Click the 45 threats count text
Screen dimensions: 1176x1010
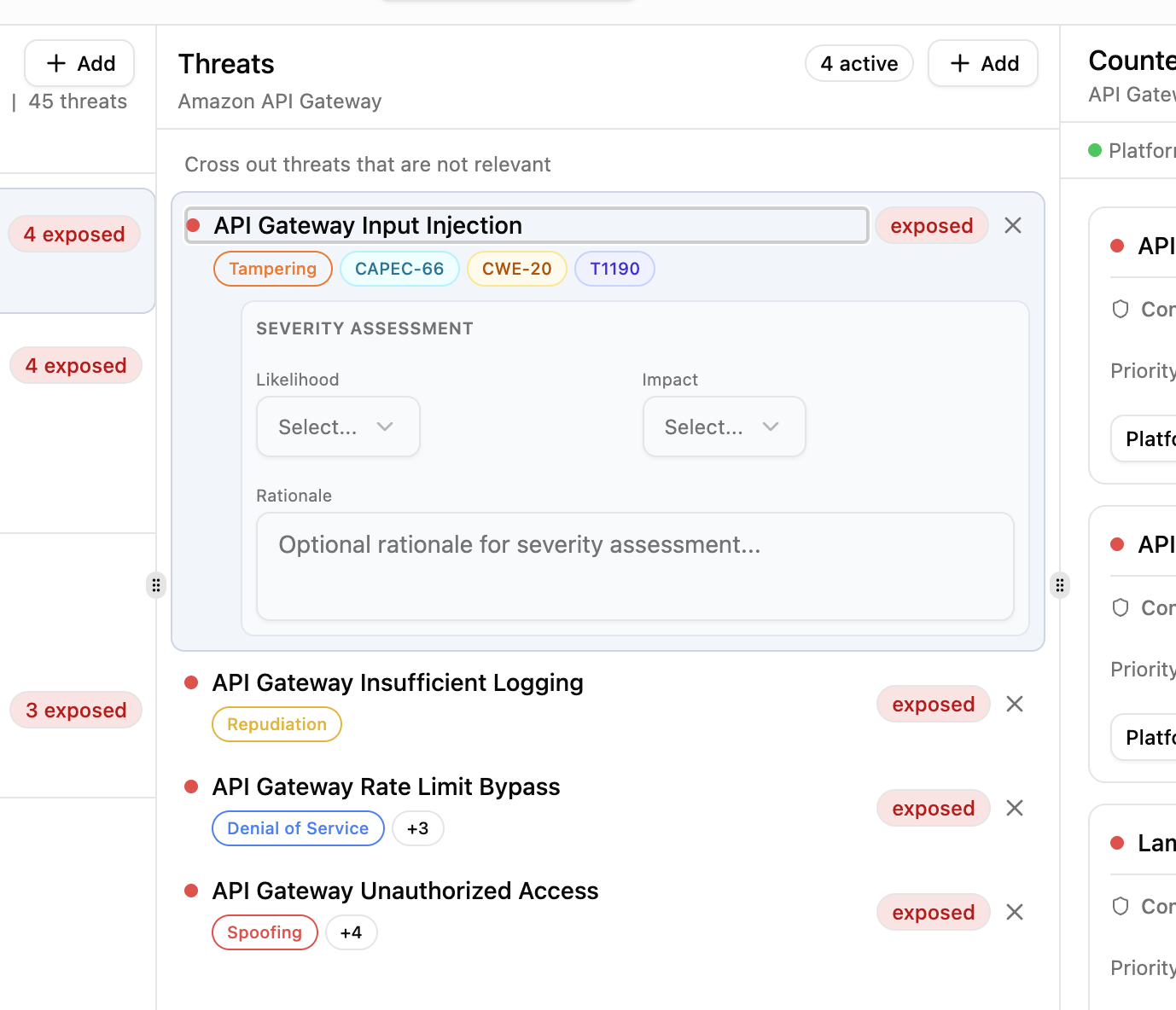click(x=78, y=102)
